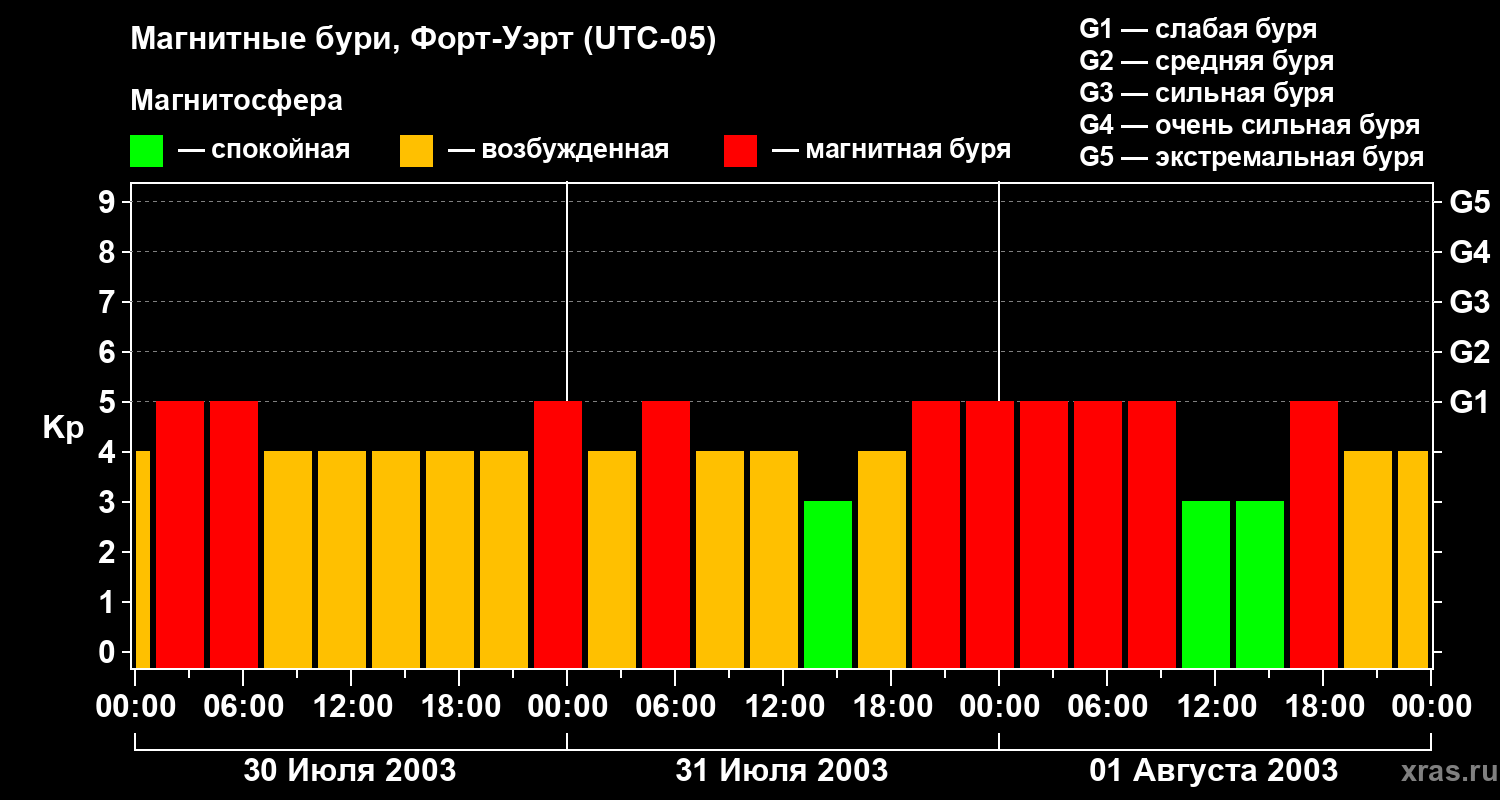Click the G1 tick label on the right axis
This screenshot has height=800, width=1500.
[1469, 402]
